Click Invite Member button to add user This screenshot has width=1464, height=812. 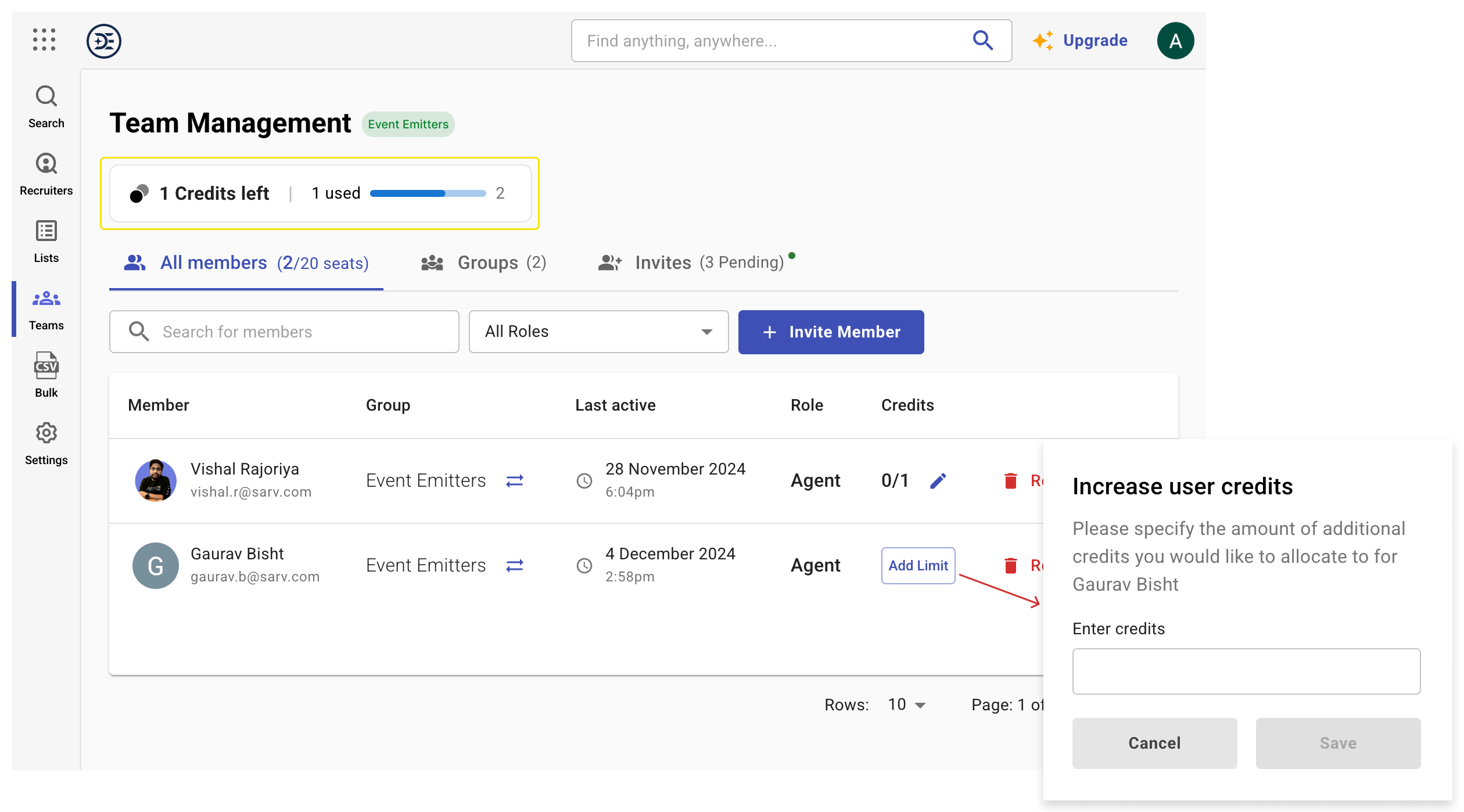point(831,332)
